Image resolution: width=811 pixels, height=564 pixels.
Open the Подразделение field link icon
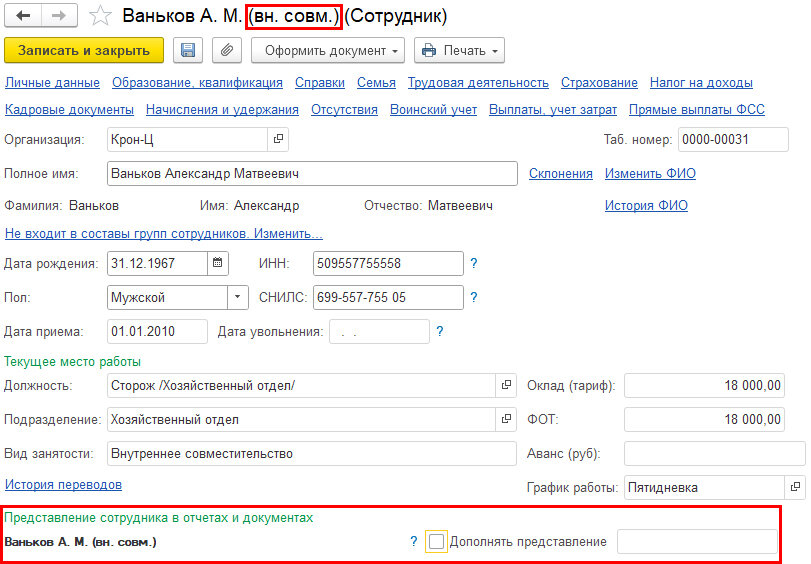coord(506,419)
